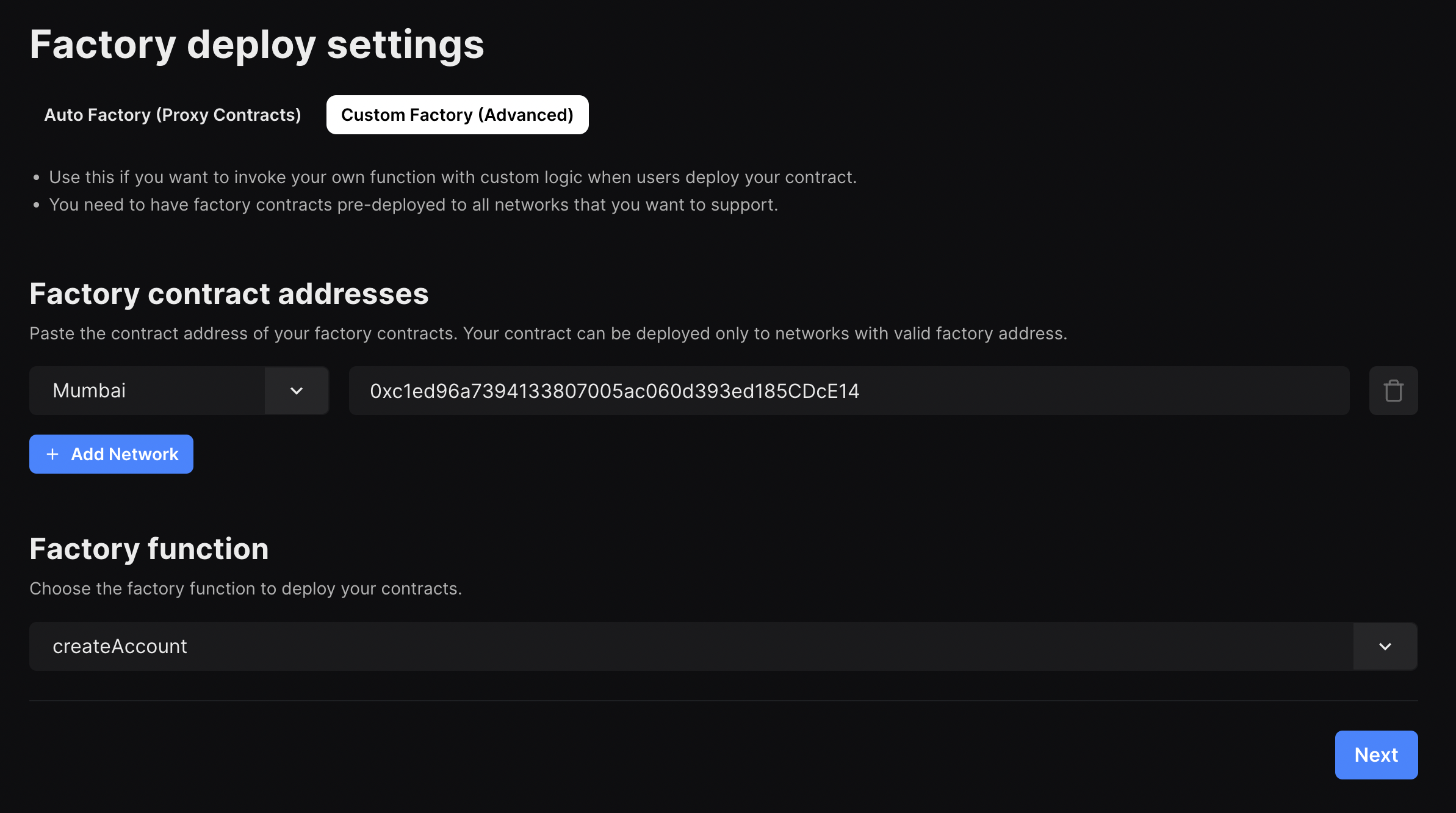
Task: Click the down arrow on factory function selector
Action: (1385, 646)
